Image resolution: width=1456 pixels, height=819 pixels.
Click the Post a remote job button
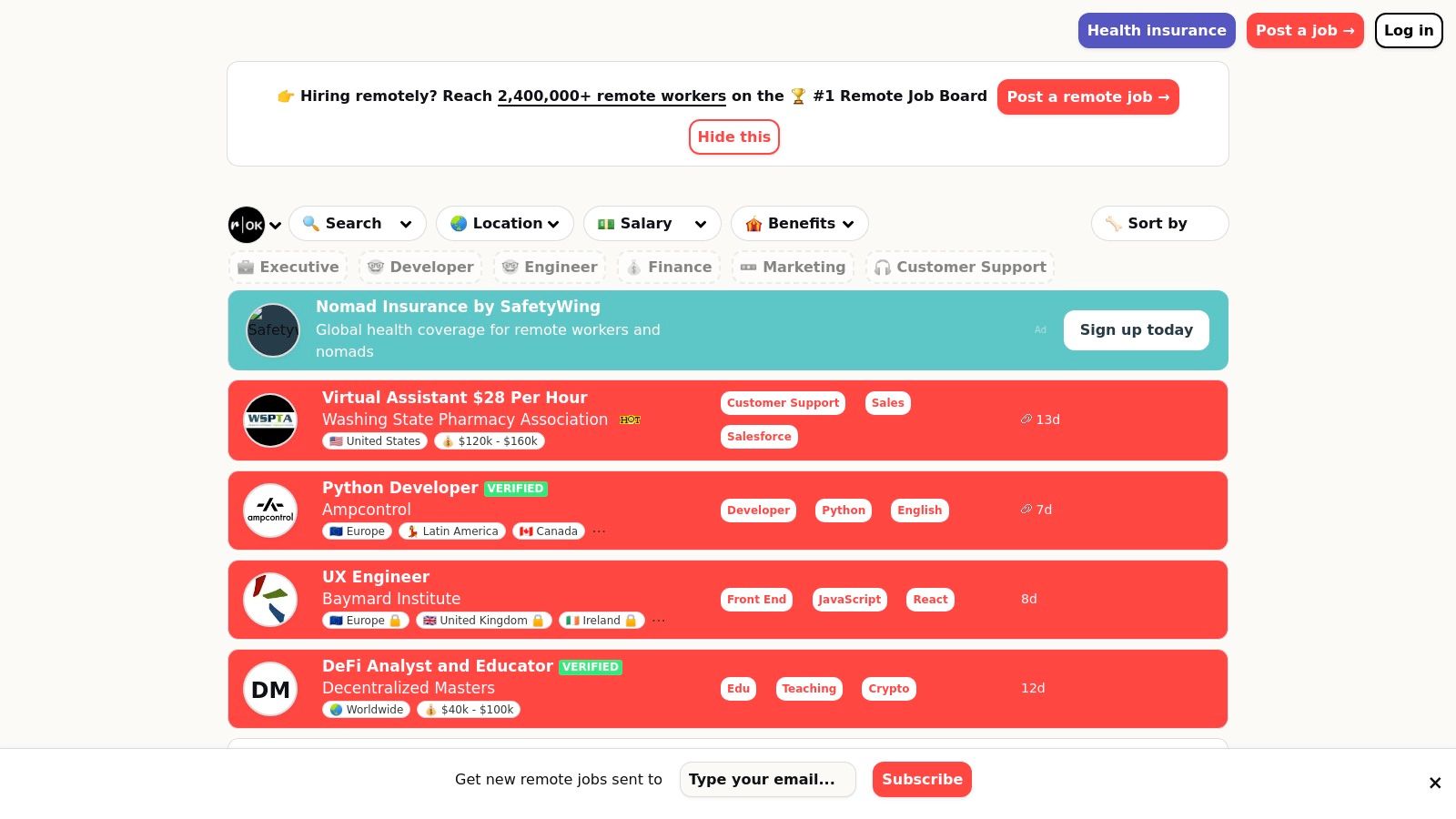[x=1088, y=97]
